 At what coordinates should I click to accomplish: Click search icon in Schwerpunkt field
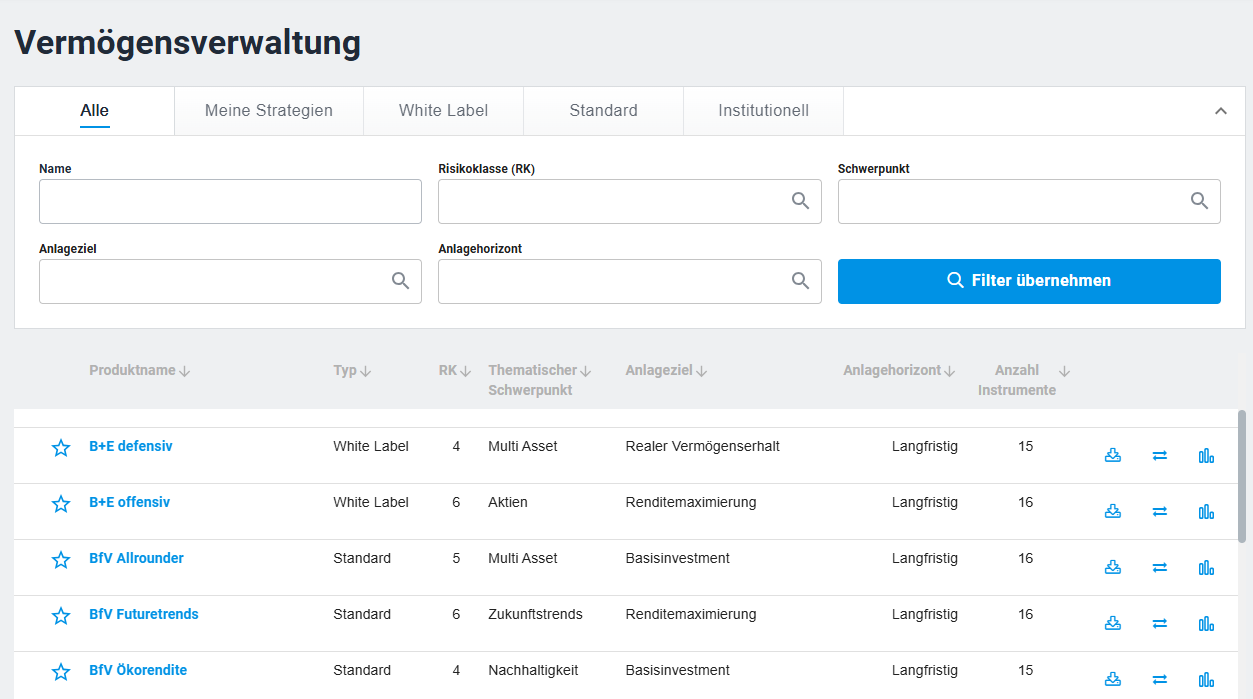click(1199, 201)
